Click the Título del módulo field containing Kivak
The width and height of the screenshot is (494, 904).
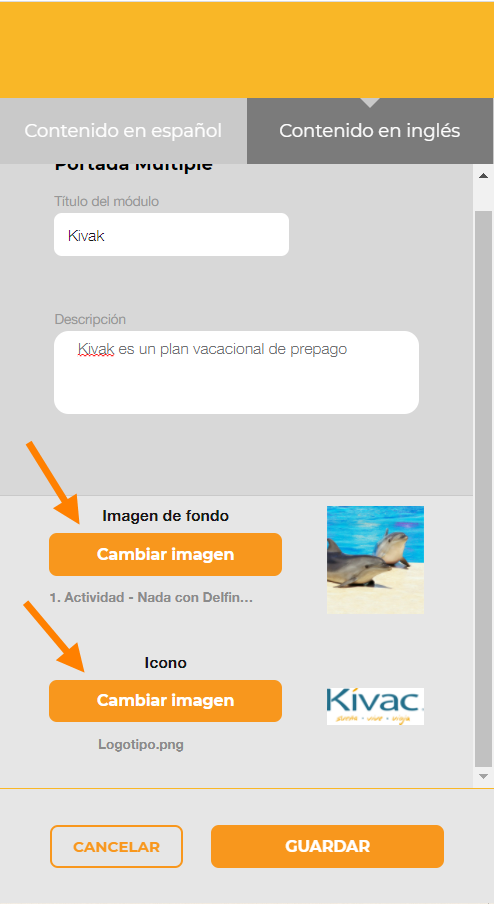coord(171,235)
